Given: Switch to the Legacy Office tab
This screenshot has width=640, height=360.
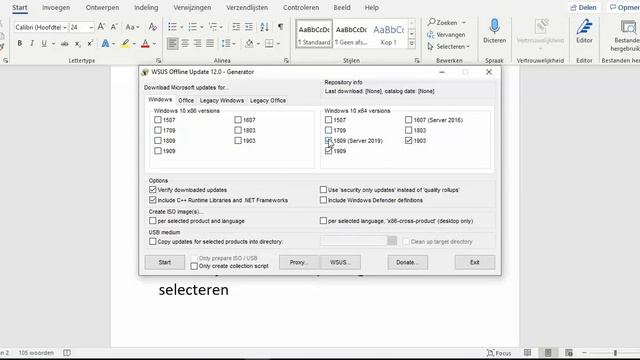Looking at the screenshot, I should tap(268, 100).
